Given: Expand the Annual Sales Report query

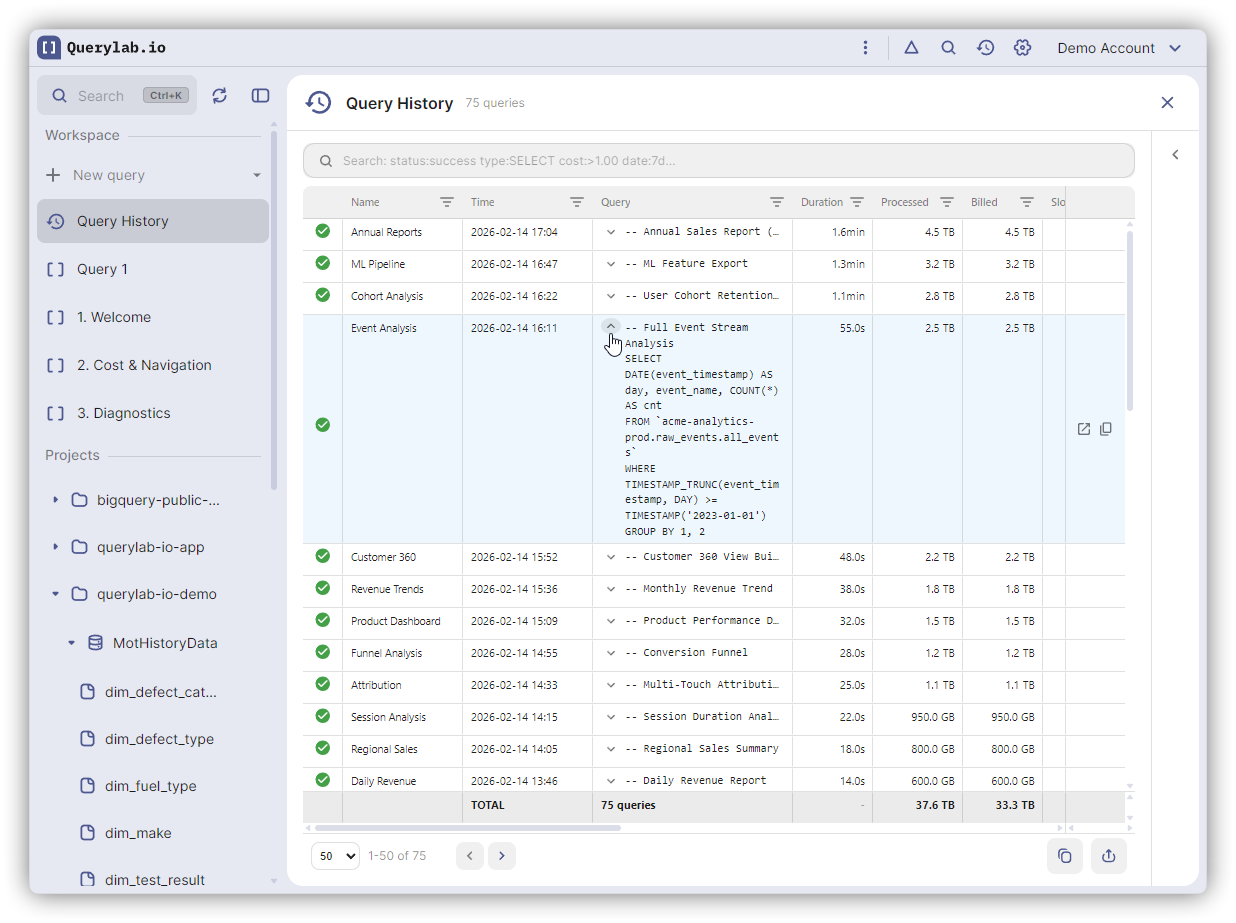Looking at the screenshot, I should pyautogui.click(x=611, y=232).
